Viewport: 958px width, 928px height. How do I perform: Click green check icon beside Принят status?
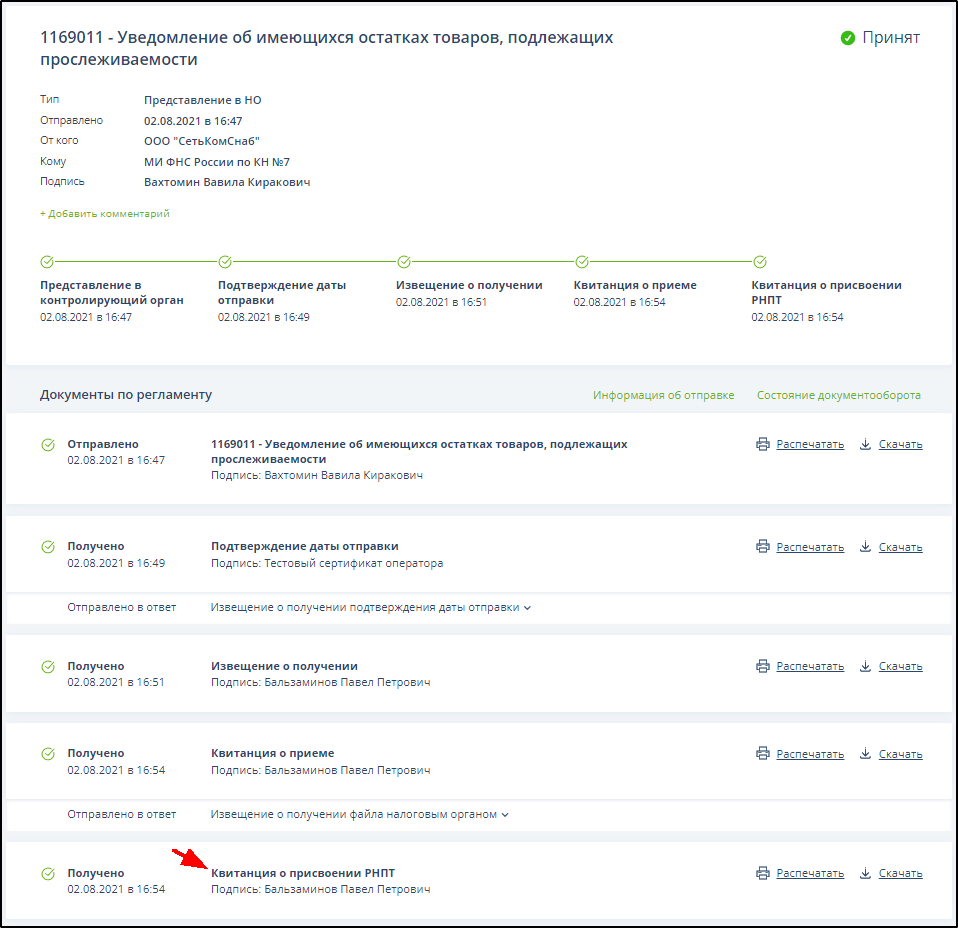click(x=848, y=38)
